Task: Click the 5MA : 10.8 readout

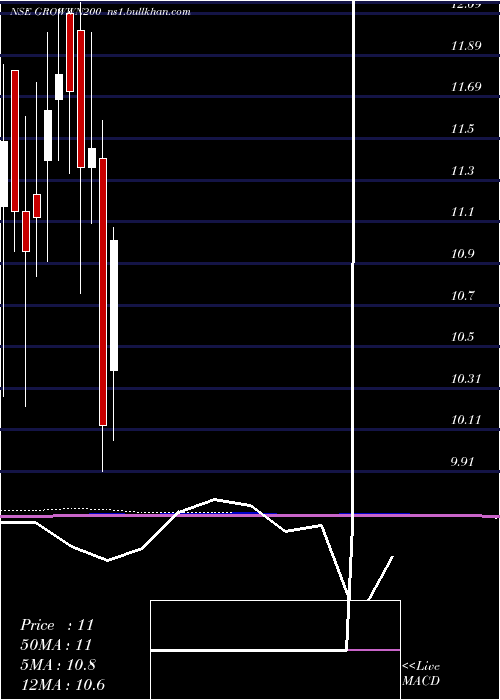Action: pyautogui.click(x=58, y=665)
